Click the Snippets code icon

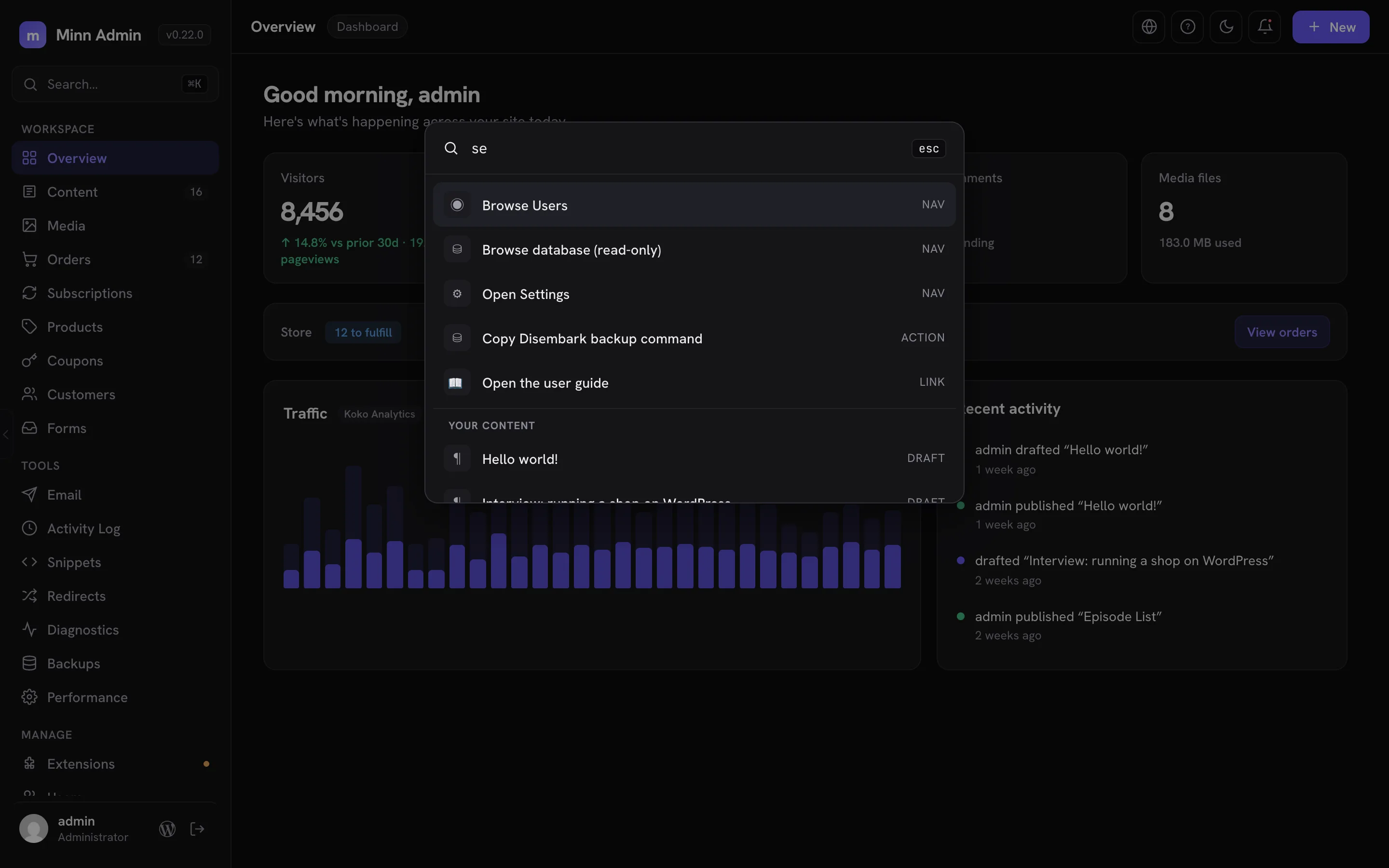tap(29, 562)
